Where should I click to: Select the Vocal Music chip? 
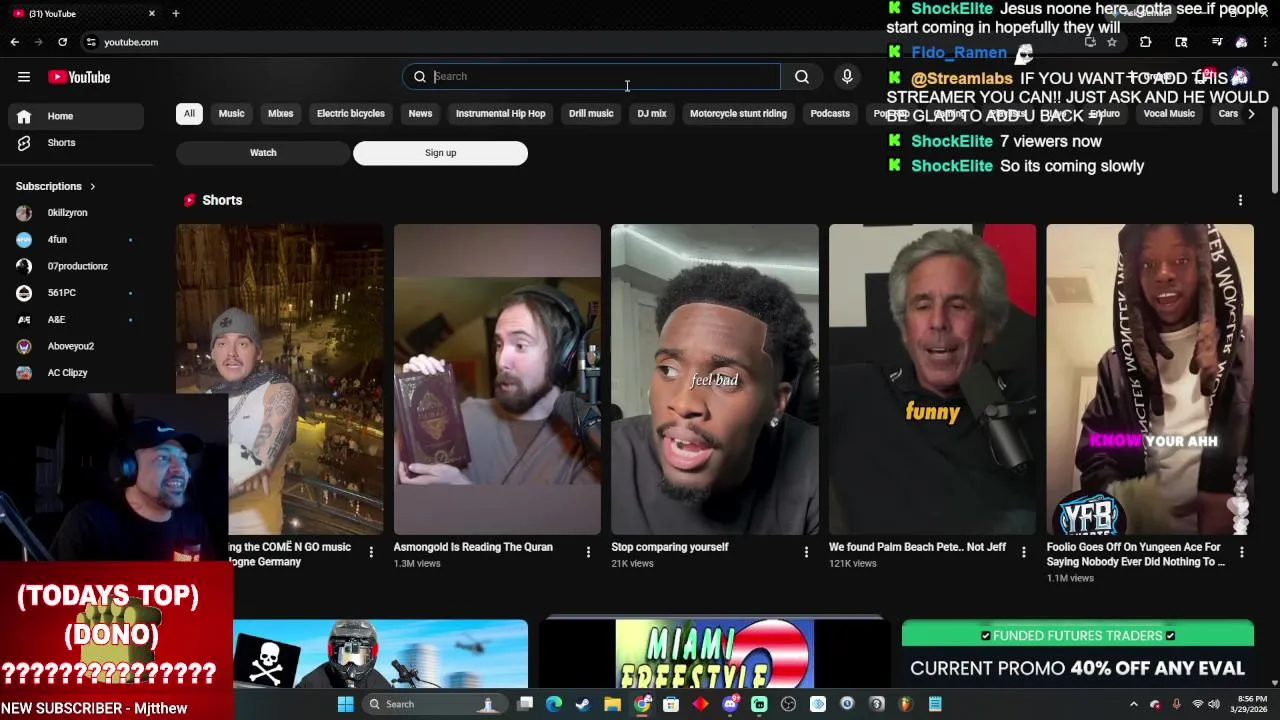click(x=1169, y=114)
